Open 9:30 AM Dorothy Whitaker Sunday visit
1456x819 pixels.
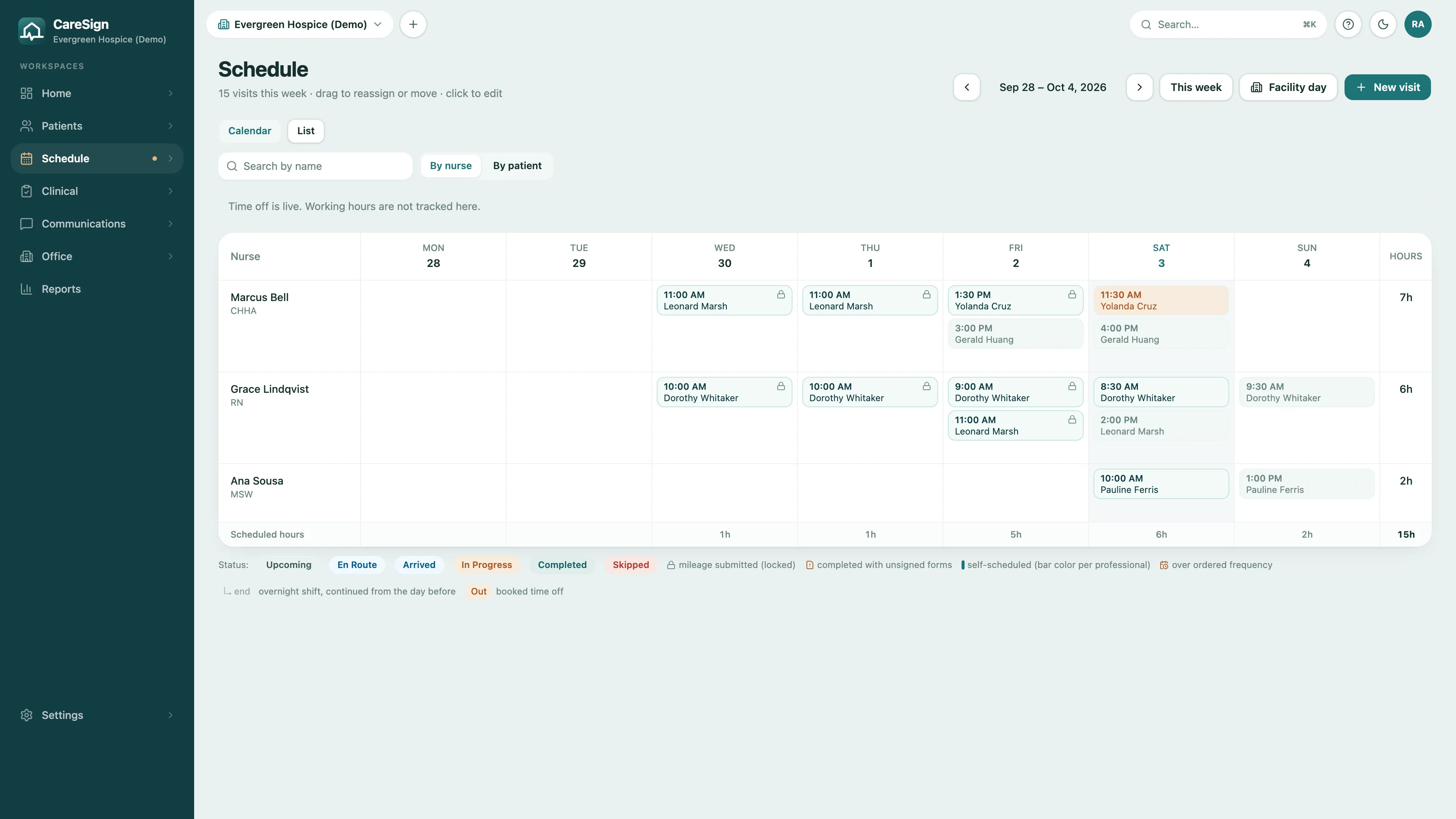tap(1306, 392)
